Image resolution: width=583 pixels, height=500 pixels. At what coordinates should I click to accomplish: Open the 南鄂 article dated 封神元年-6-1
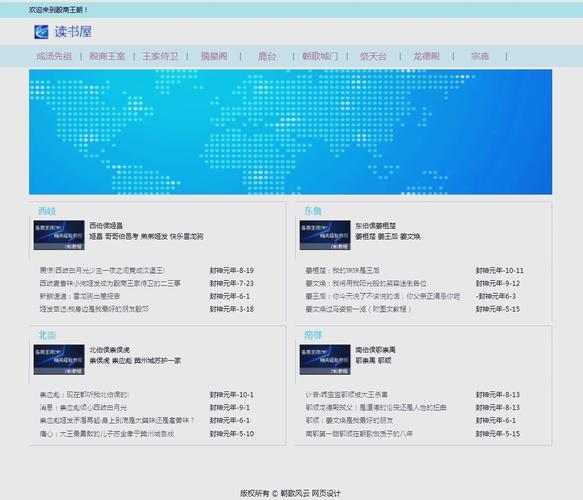coord(349,420)
